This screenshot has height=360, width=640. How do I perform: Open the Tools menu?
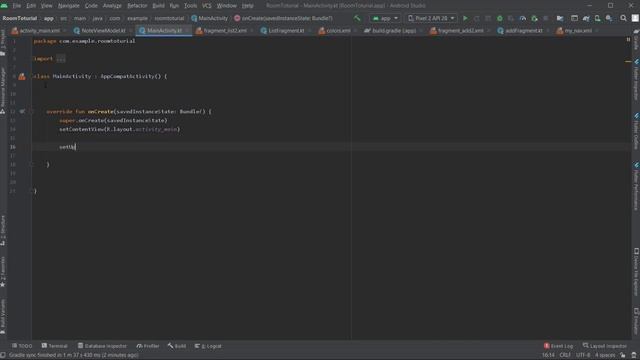(190, 6)
